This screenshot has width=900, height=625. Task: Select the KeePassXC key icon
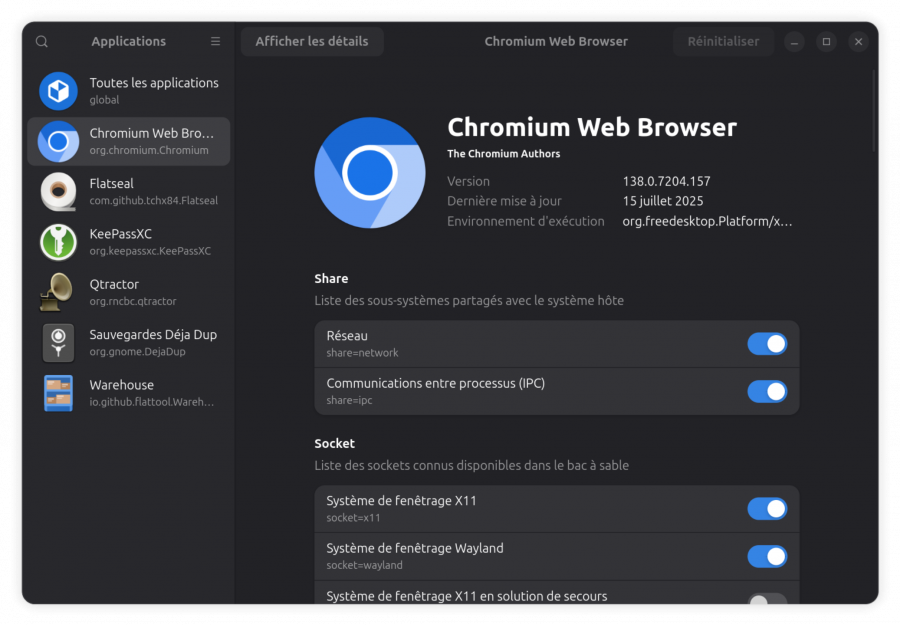click(x=58, y=242)
